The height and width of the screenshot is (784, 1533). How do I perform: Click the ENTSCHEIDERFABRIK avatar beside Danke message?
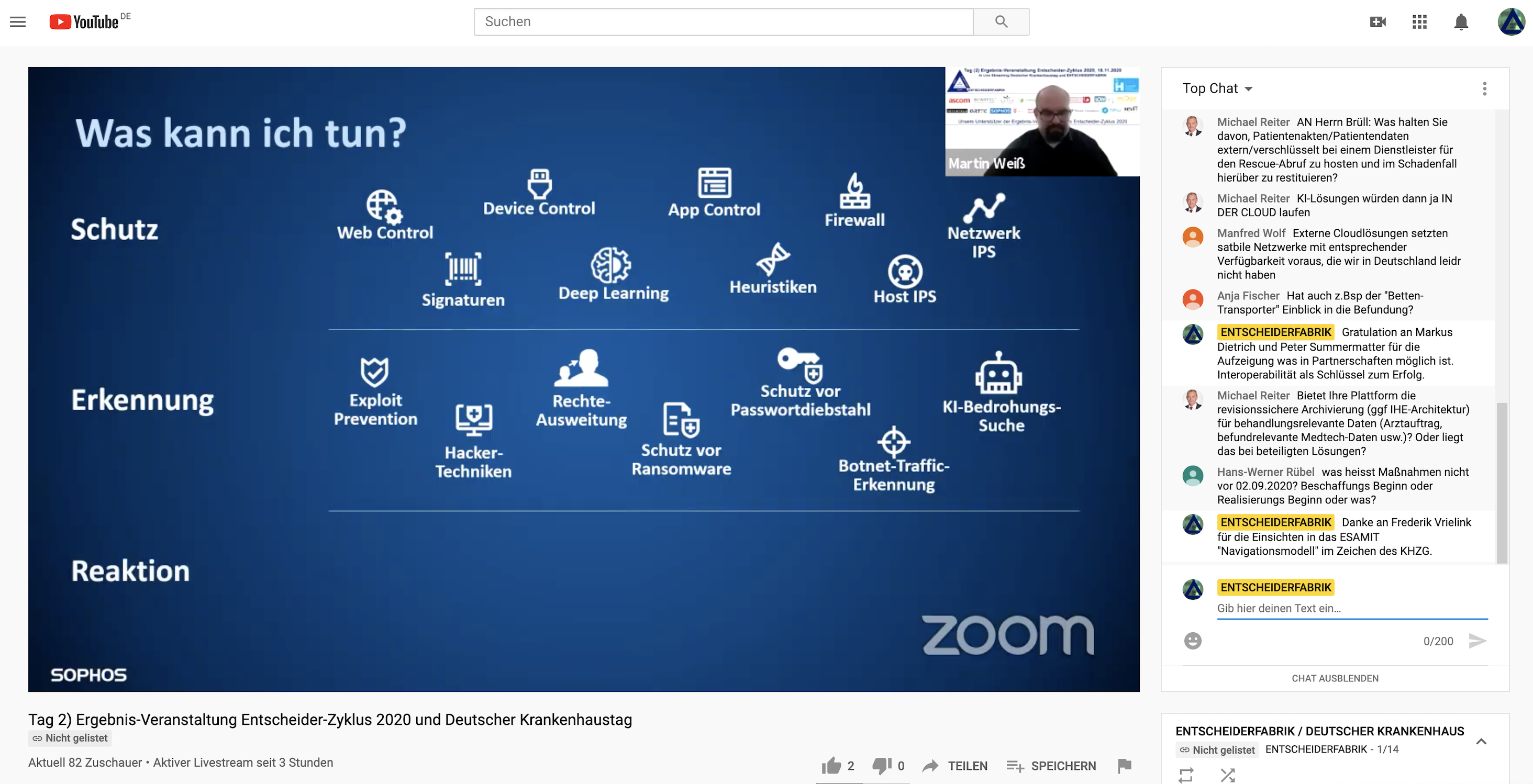1193,524
